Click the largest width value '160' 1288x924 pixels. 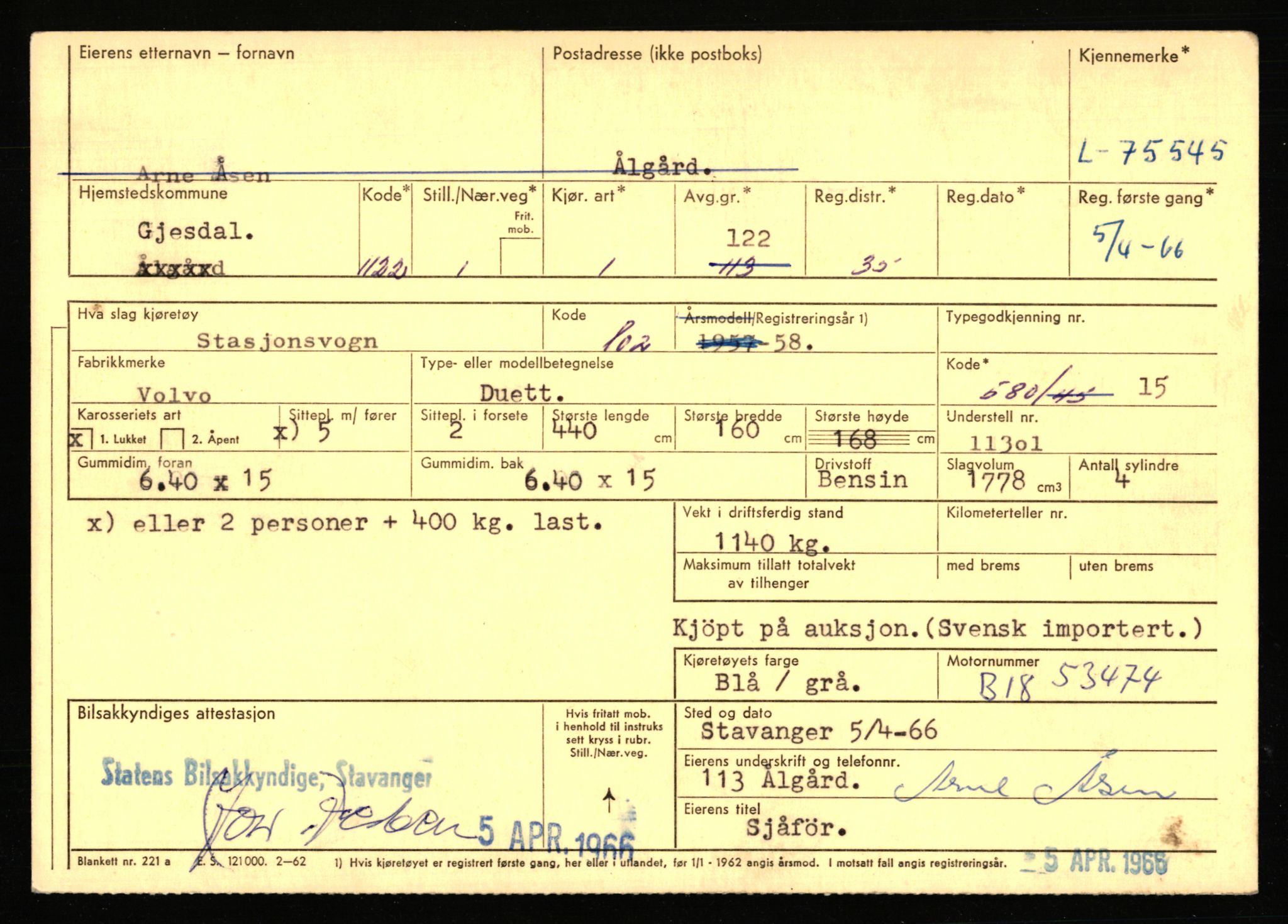pyautogui.click(x=737, y=430)
